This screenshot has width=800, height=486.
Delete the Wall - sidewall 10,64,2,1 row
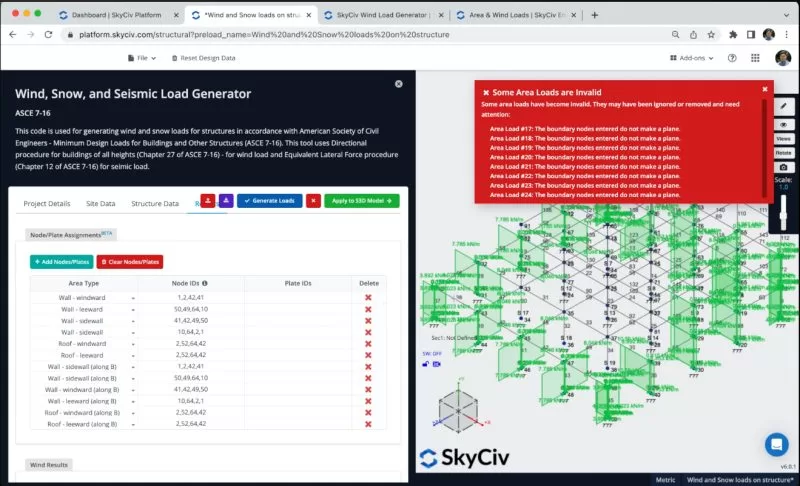tap(368, 332)
